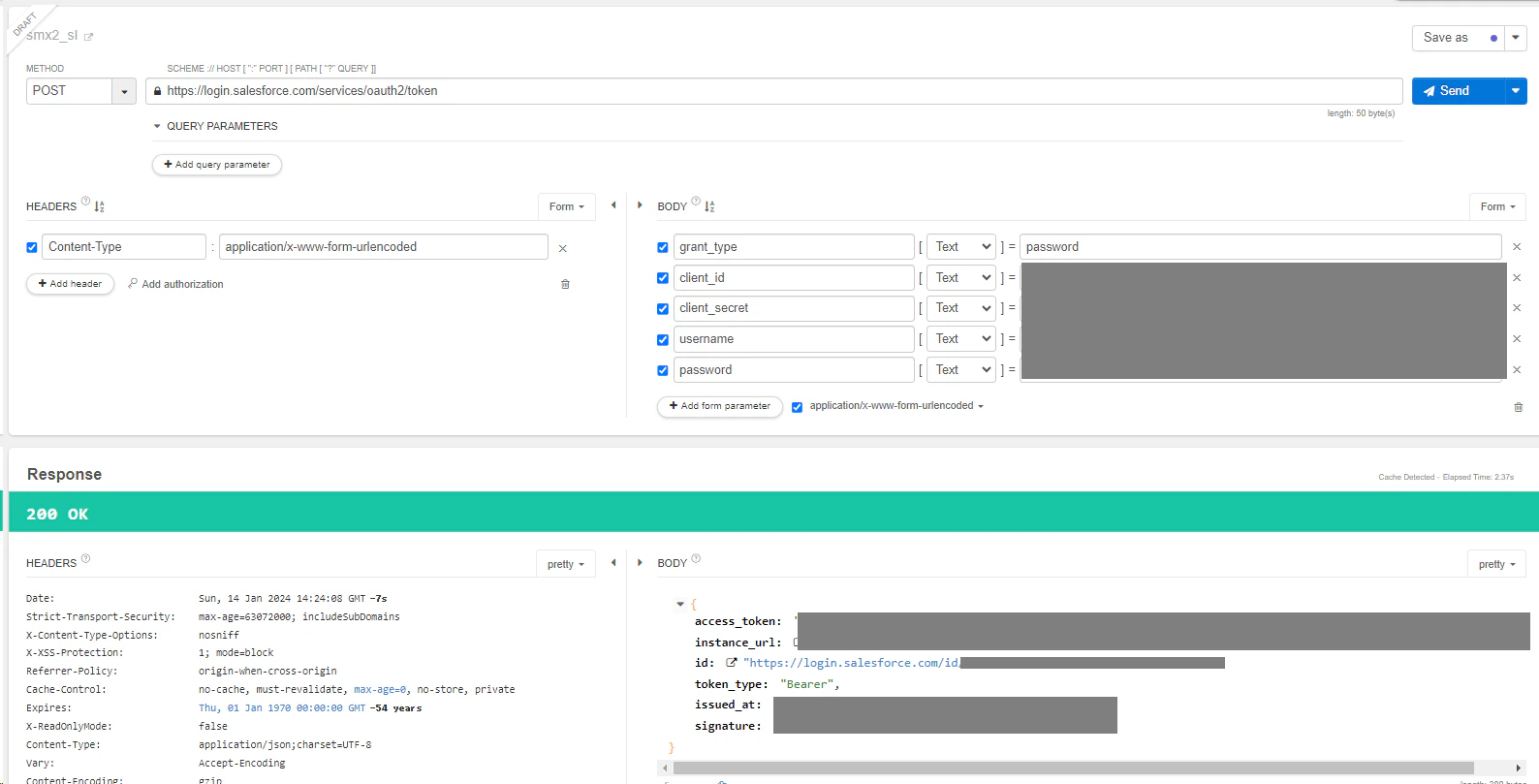
Task: Disable the client_secret parameter checkbox
Action: (663, 309)
